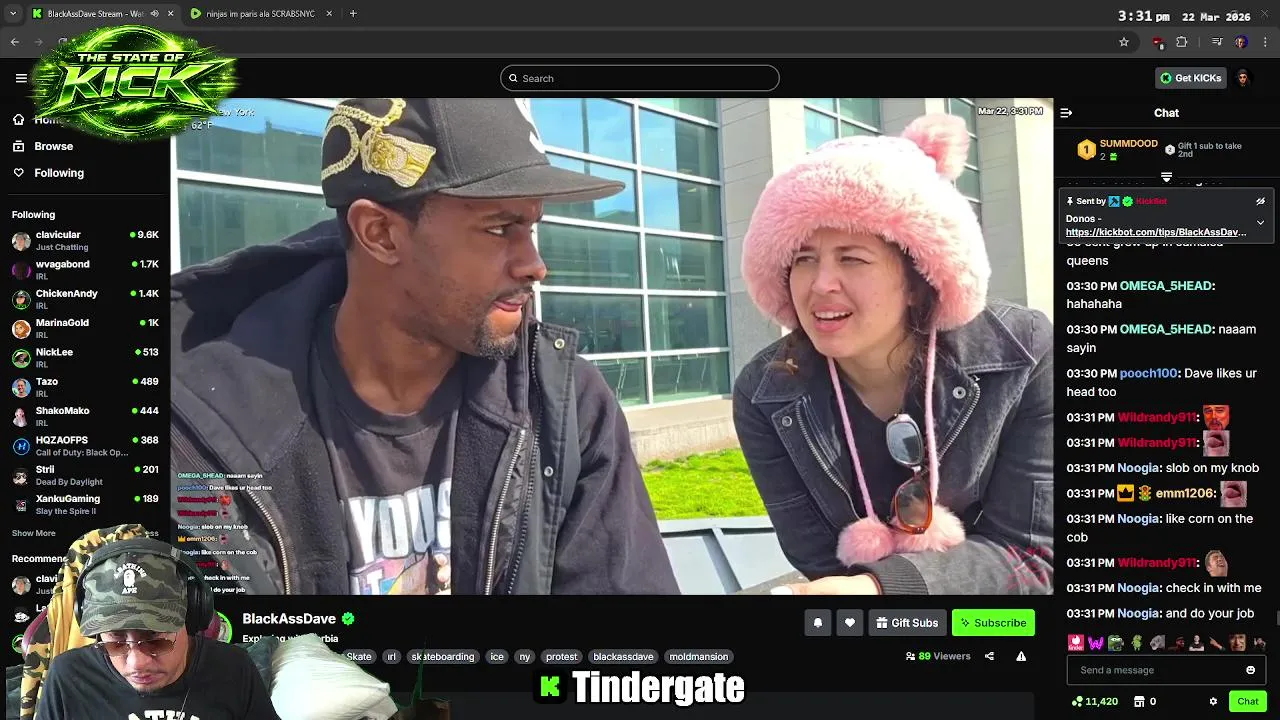Open the kickbot.com tips link
The image size is (1280, 720).
coord(1156,232)
